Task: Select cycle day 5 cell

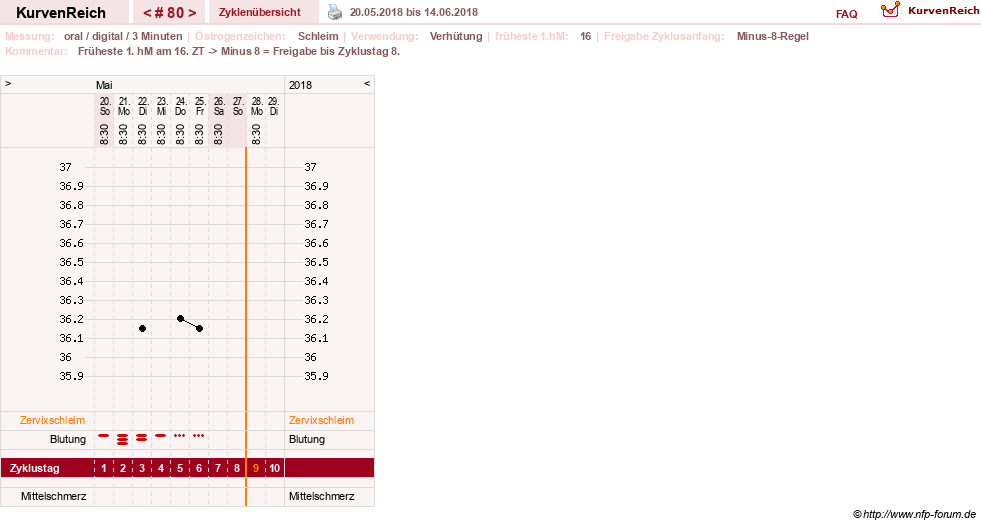Action: [x=180, y=468]
